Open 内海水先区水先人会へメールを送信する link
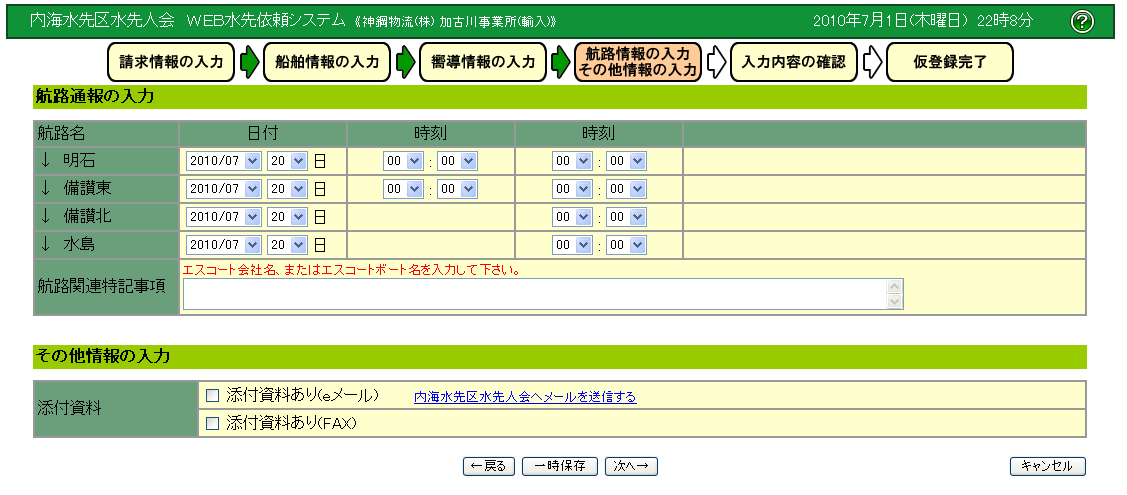Viewport: 1127px width, 495px height. (525, 397)
